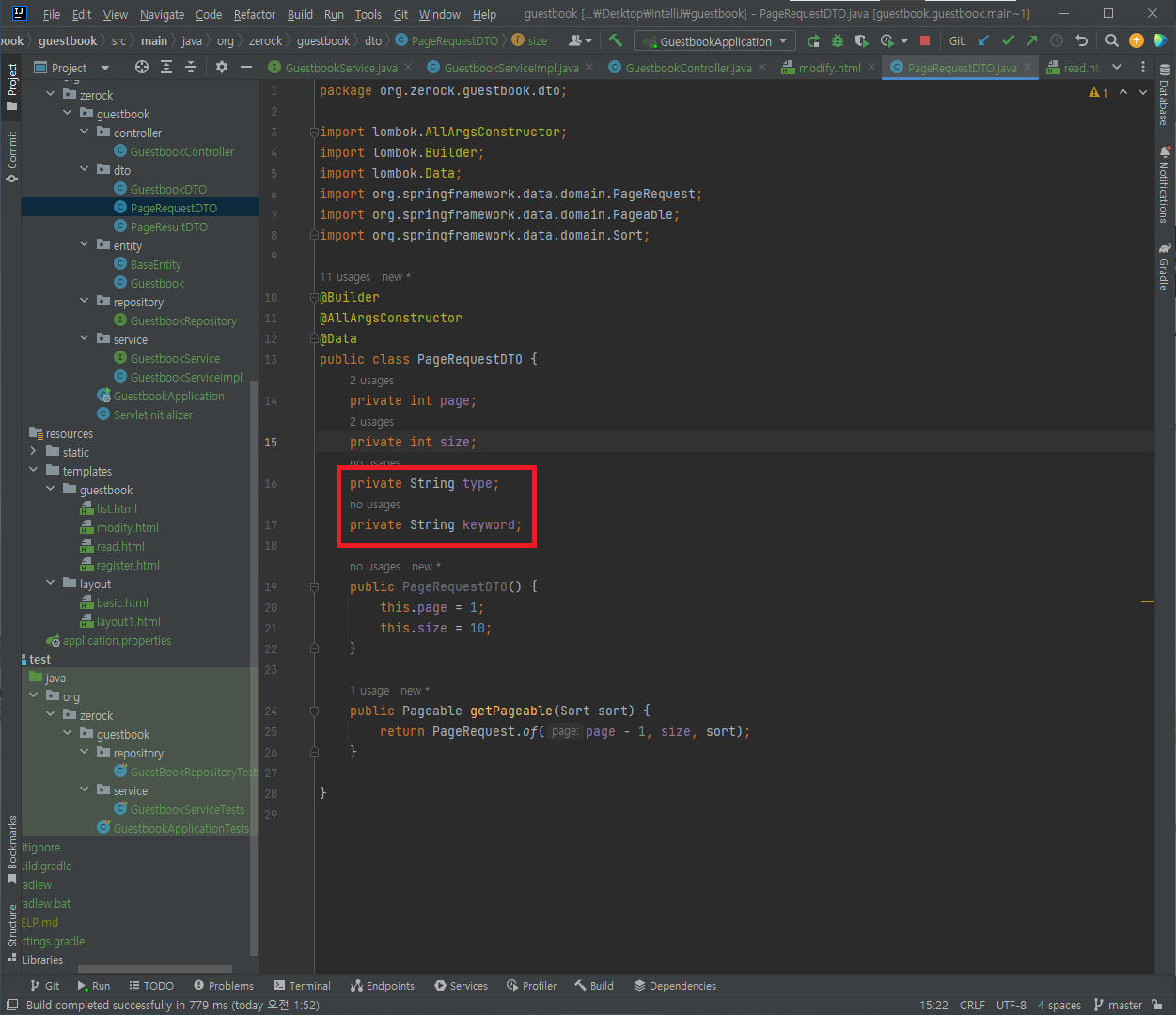Toggle the Project tool window stripe button

11,86
